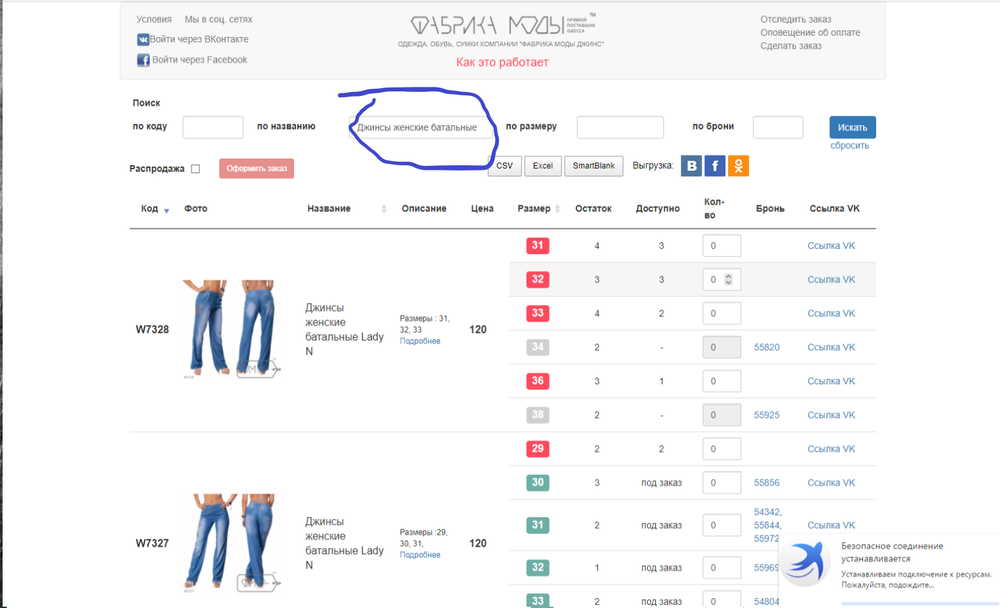Image resolution: width=1000 pixels, height=608 pixels.
Task: Export to Facebook via f icon
Action: (x=715, y=166)
